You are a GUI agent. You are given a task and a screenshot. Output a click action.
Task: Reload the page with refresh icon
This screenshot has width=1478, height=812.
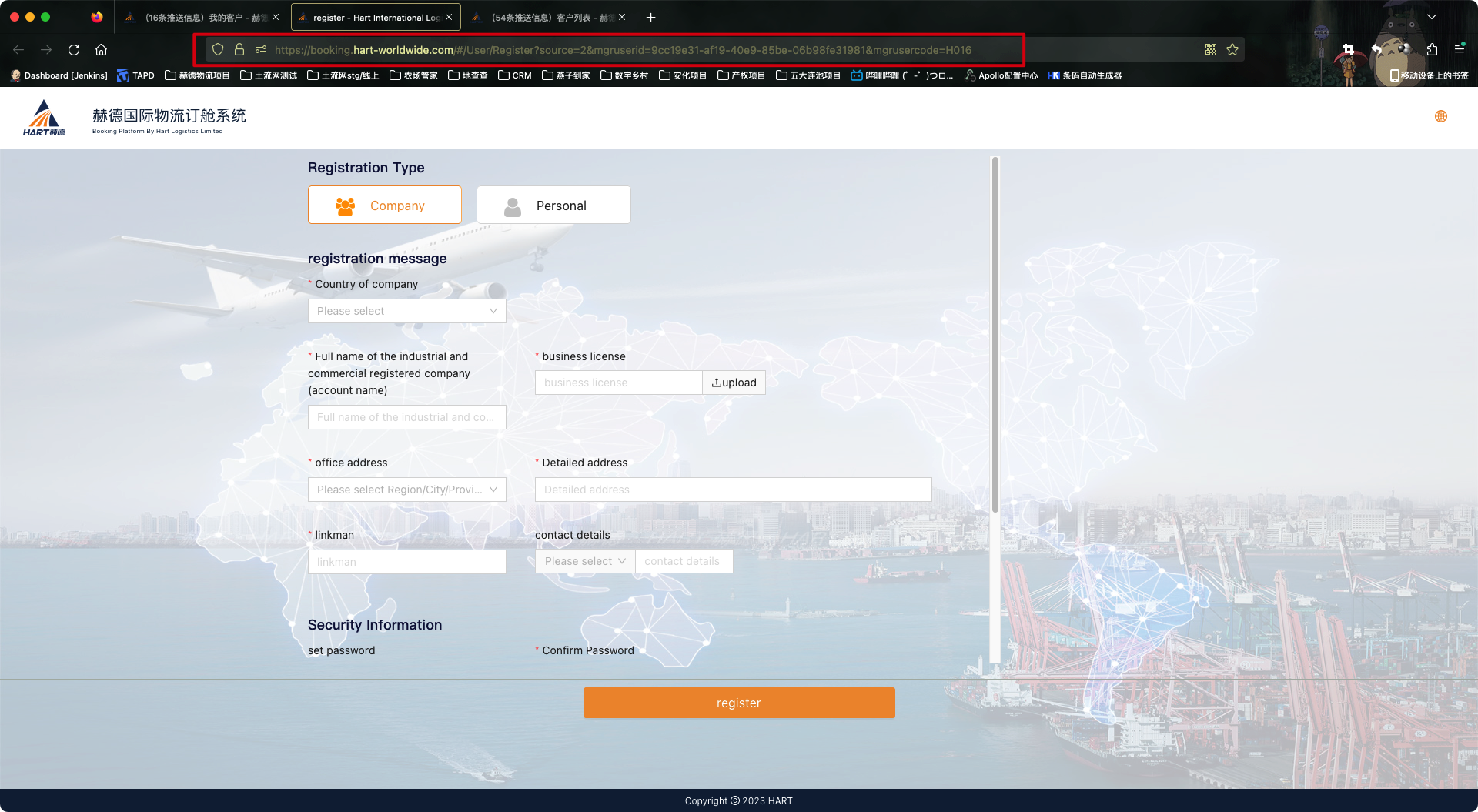pyautogui.click(x=74, y=50)
